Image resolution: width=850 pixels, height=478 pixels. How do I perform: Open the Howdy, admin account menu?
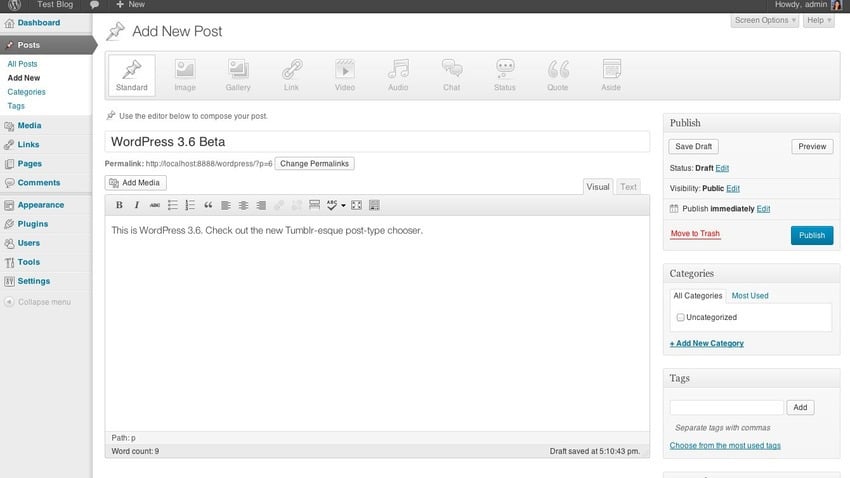click(808, 4)
